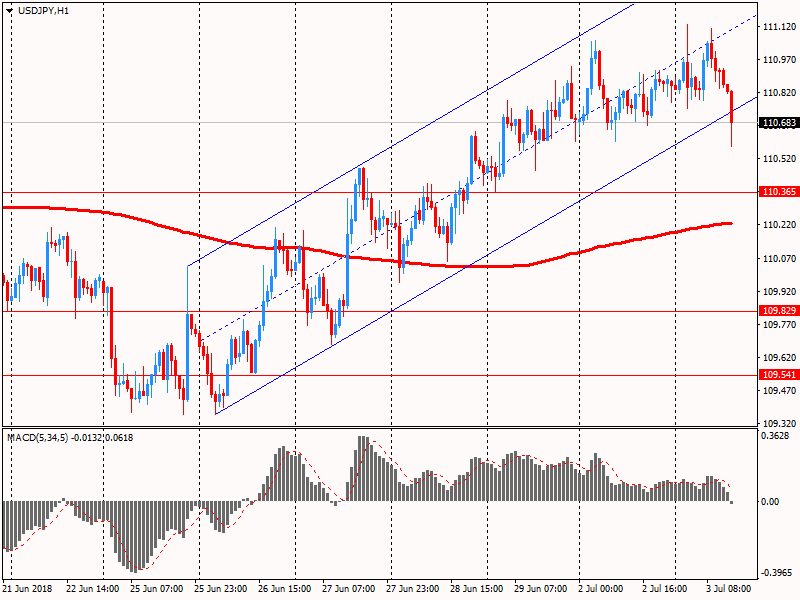
Task: Click the 21 Jun 2018 time axis label
Action: 30,589
